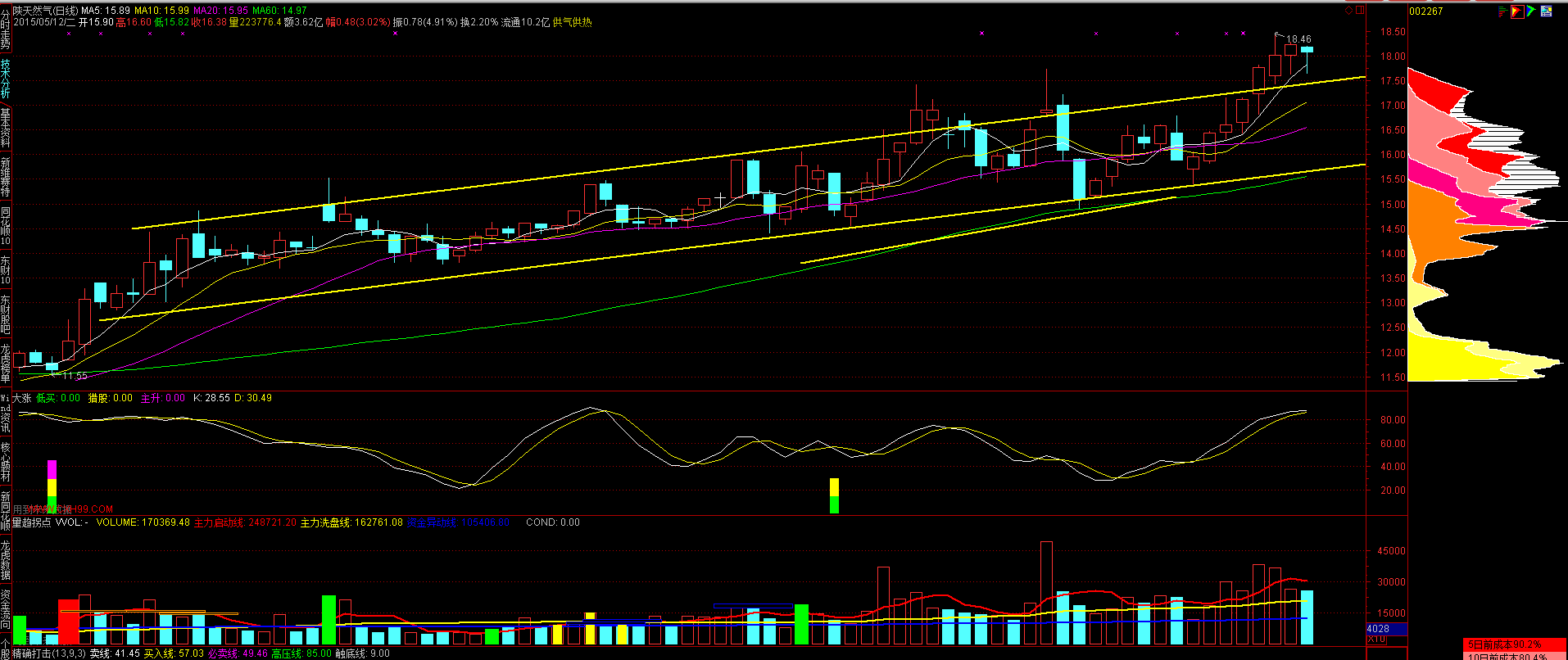Click the MA60: 14.97 indicator label

click(279, 11)
